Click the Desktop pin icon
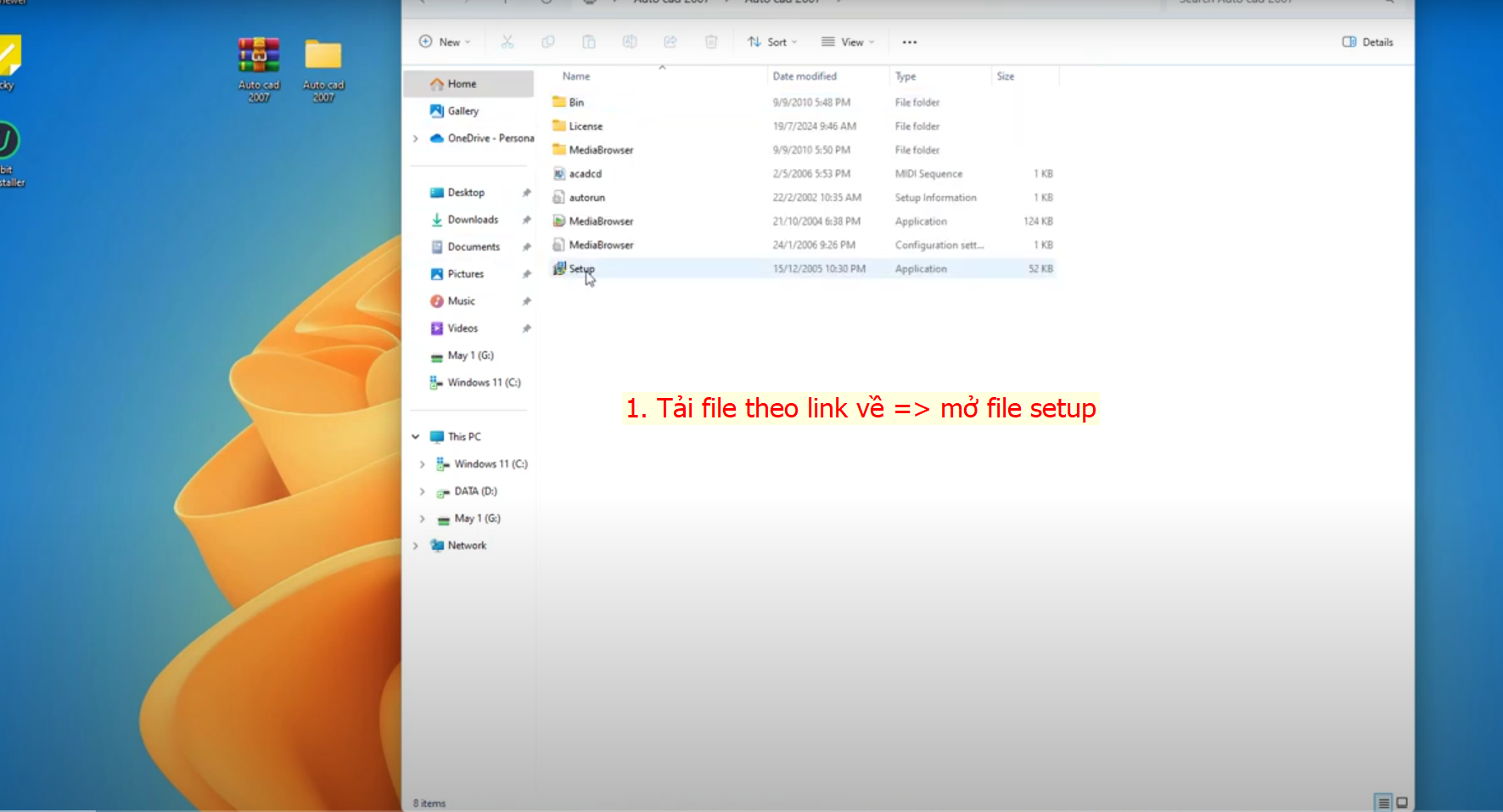The image size is (1503, 812). pos(526,193)
